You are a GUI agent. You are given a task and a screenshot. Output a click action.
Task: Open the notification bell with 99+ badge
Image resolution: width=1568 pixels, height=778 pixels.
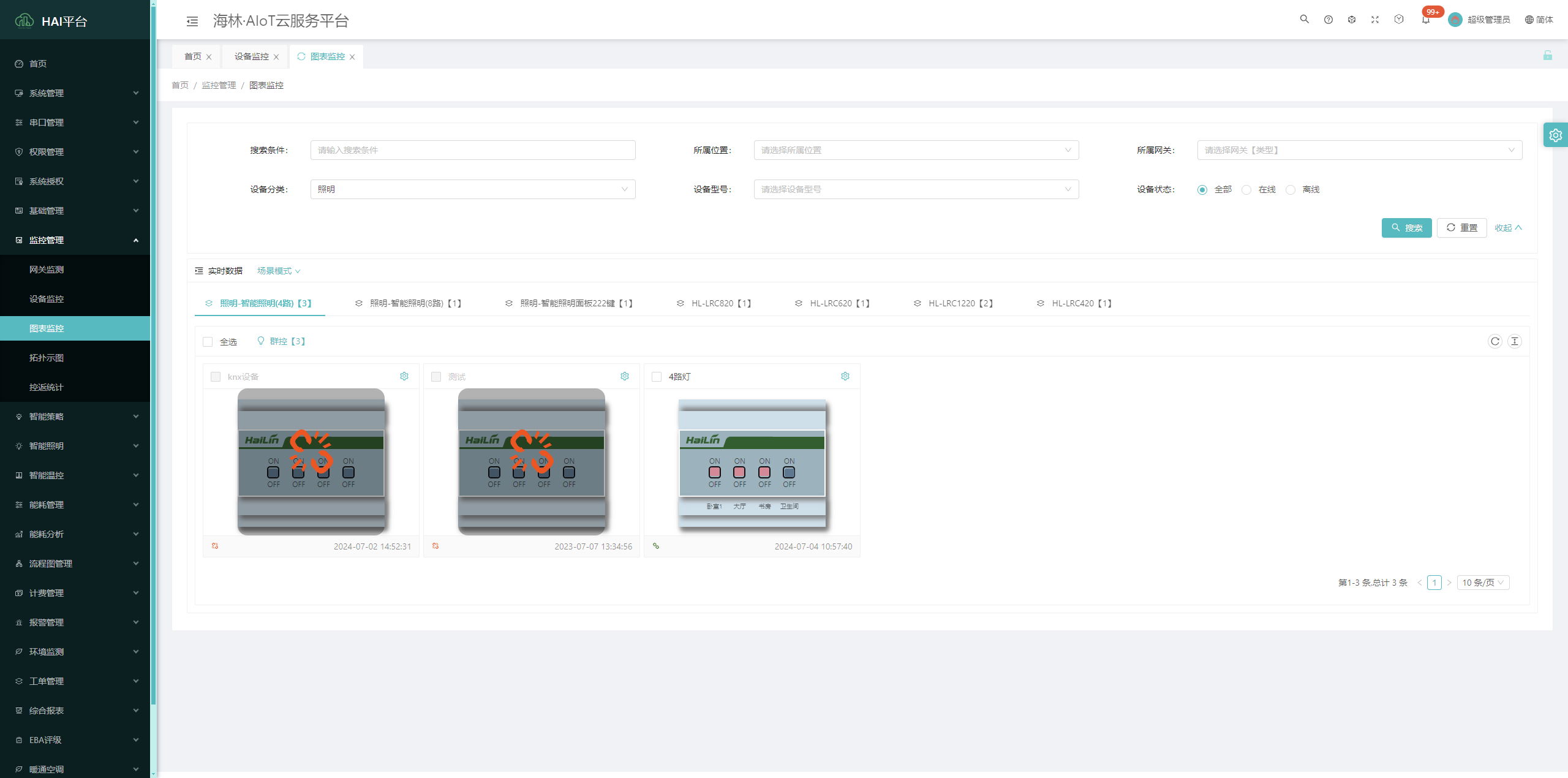tap(1426, 20)
